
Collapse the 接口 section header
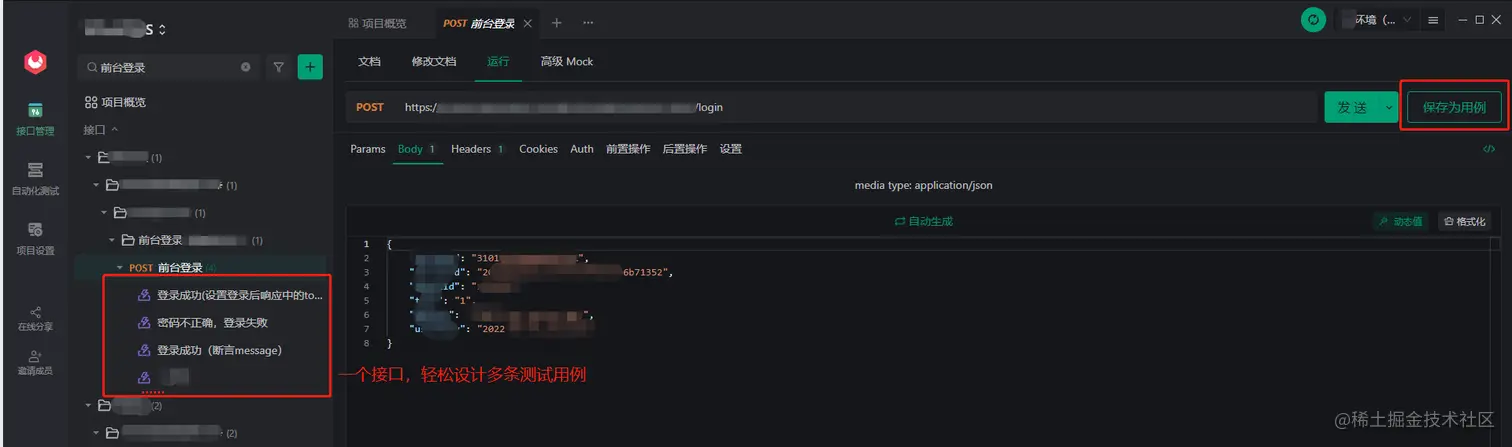101,130
